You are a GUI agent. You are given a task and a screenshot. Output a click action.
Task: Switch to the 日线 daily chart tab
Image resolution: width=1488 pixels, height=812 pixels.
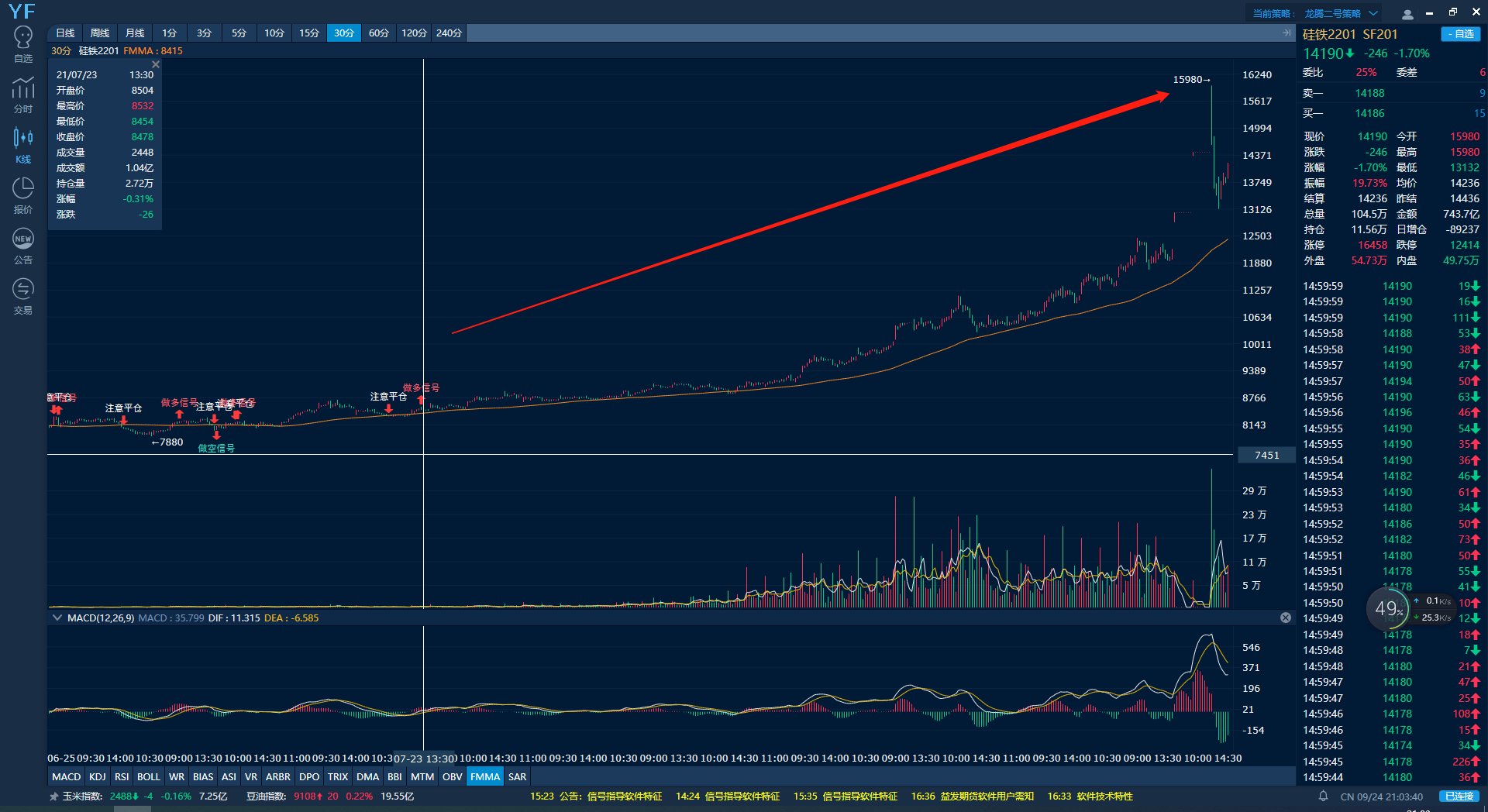[65, 33]
